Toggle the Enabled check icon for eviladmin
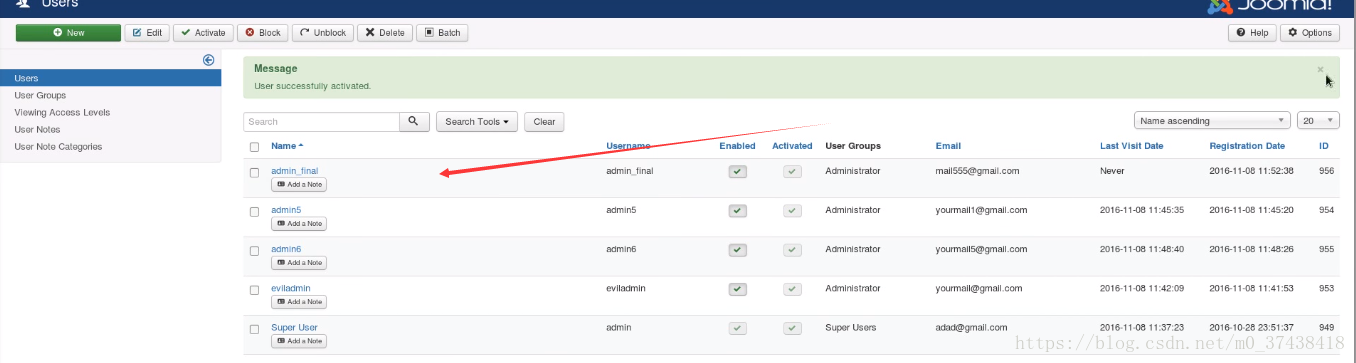Screen dimensions: 1356x363 coord(738,289)
